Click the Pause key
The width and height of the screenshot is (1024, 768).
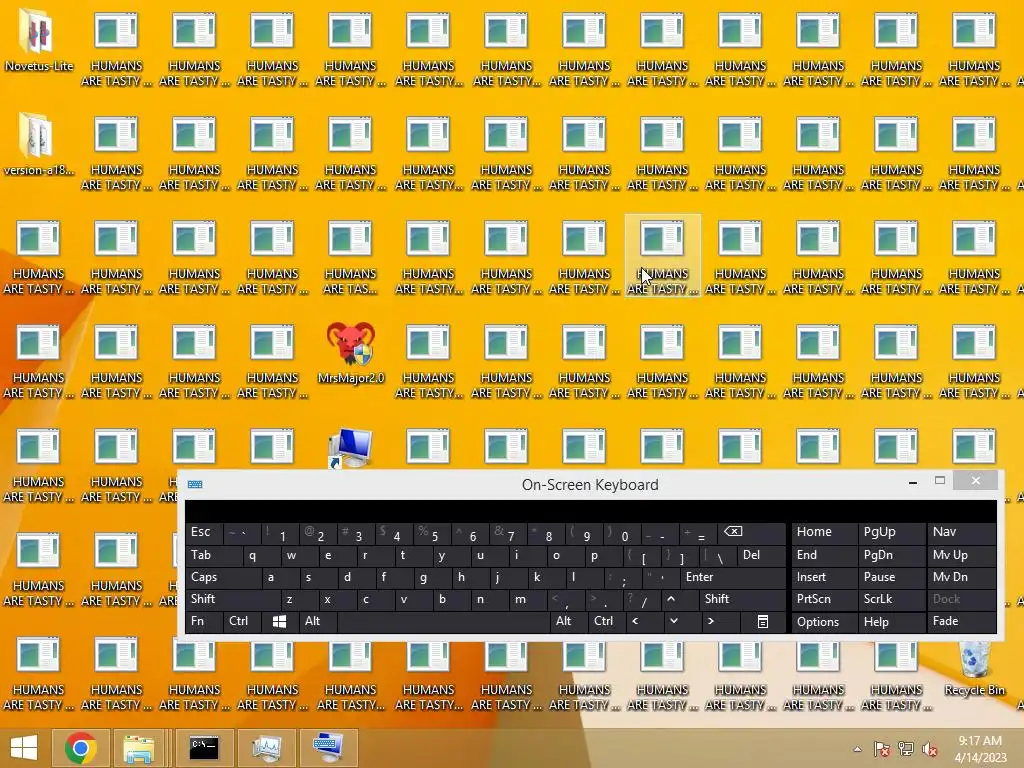[891, 577]
